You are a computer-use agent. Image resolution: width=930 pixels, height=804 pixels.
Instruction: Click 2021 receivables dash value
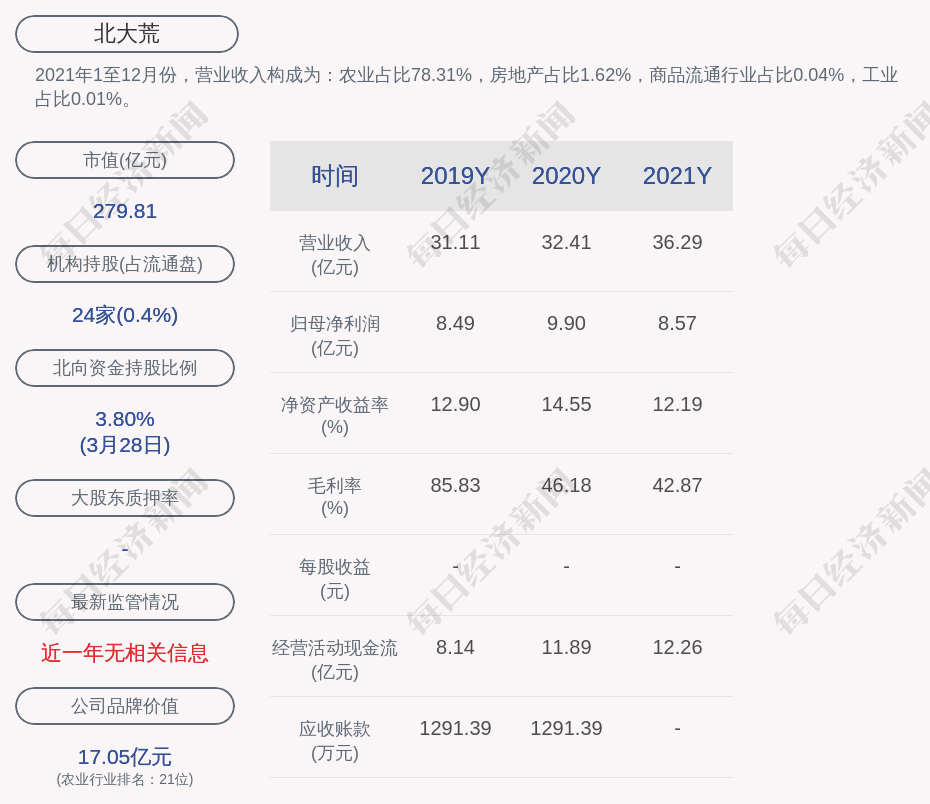tap(677, 728)
